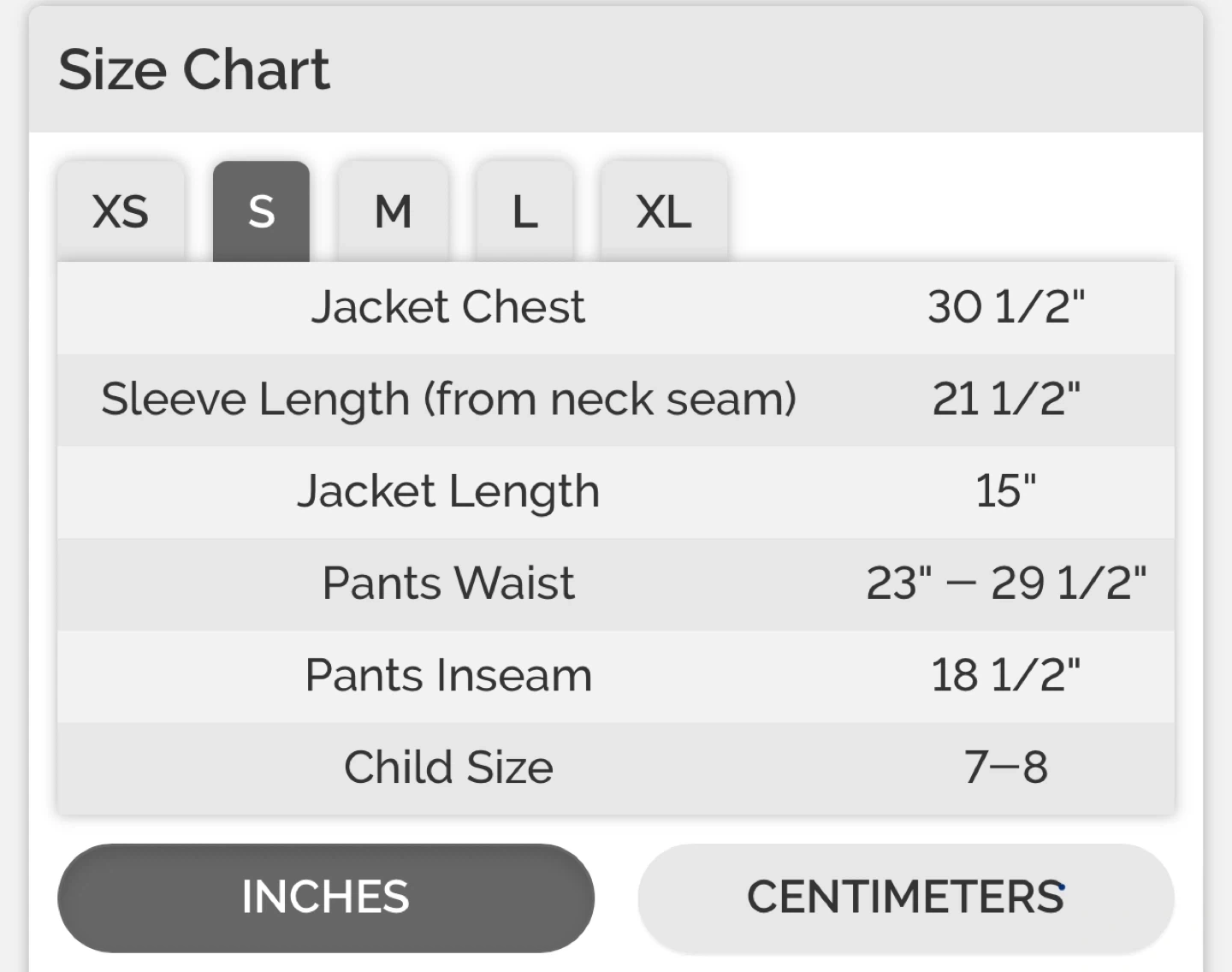Image resolution: width=1232 pixels, height=972 pixels.
Task: Switch to the M size tab
Action: (x=394, y=211)
